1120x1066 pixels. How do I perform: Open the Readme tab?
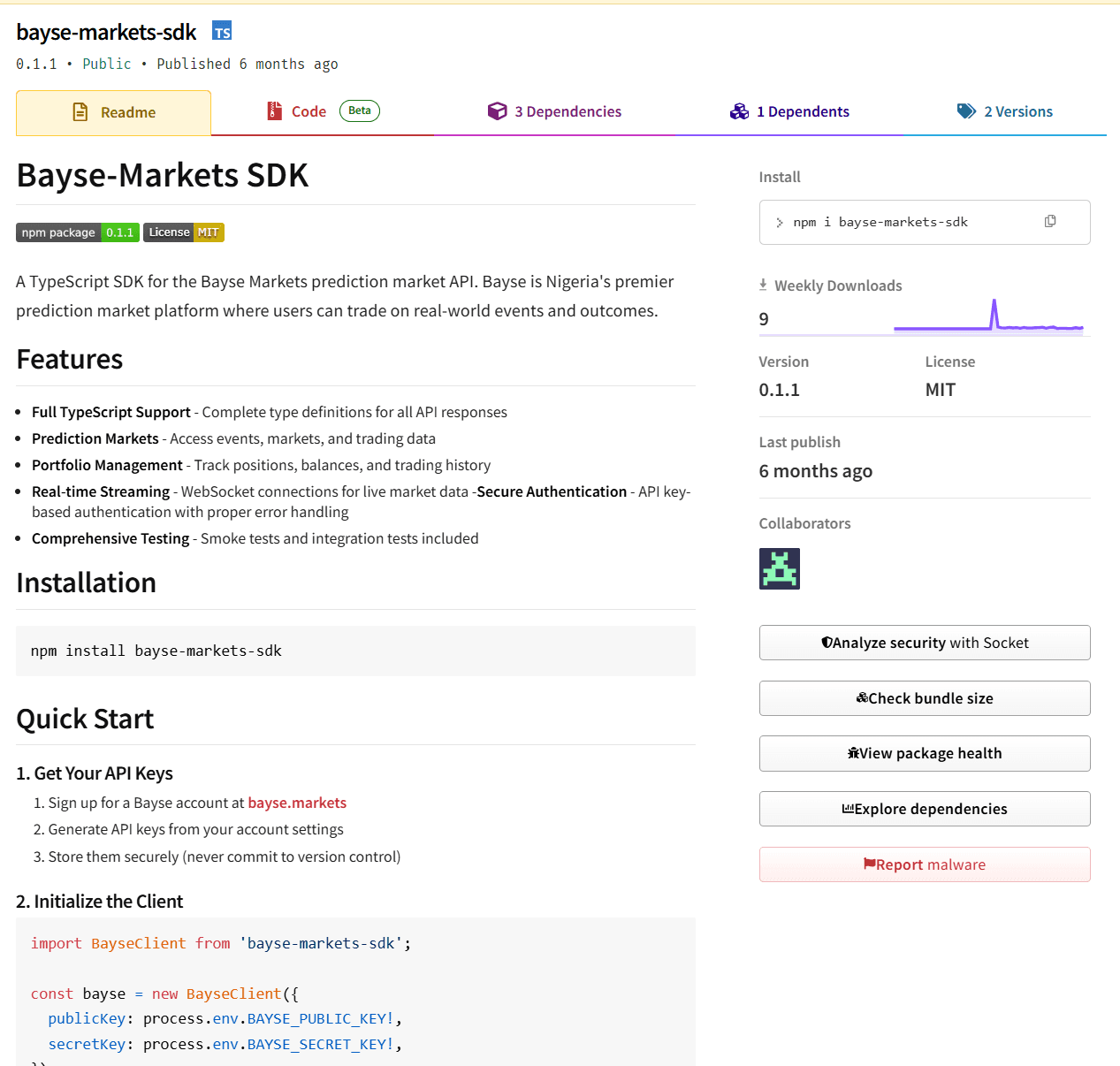click(113, 112)
